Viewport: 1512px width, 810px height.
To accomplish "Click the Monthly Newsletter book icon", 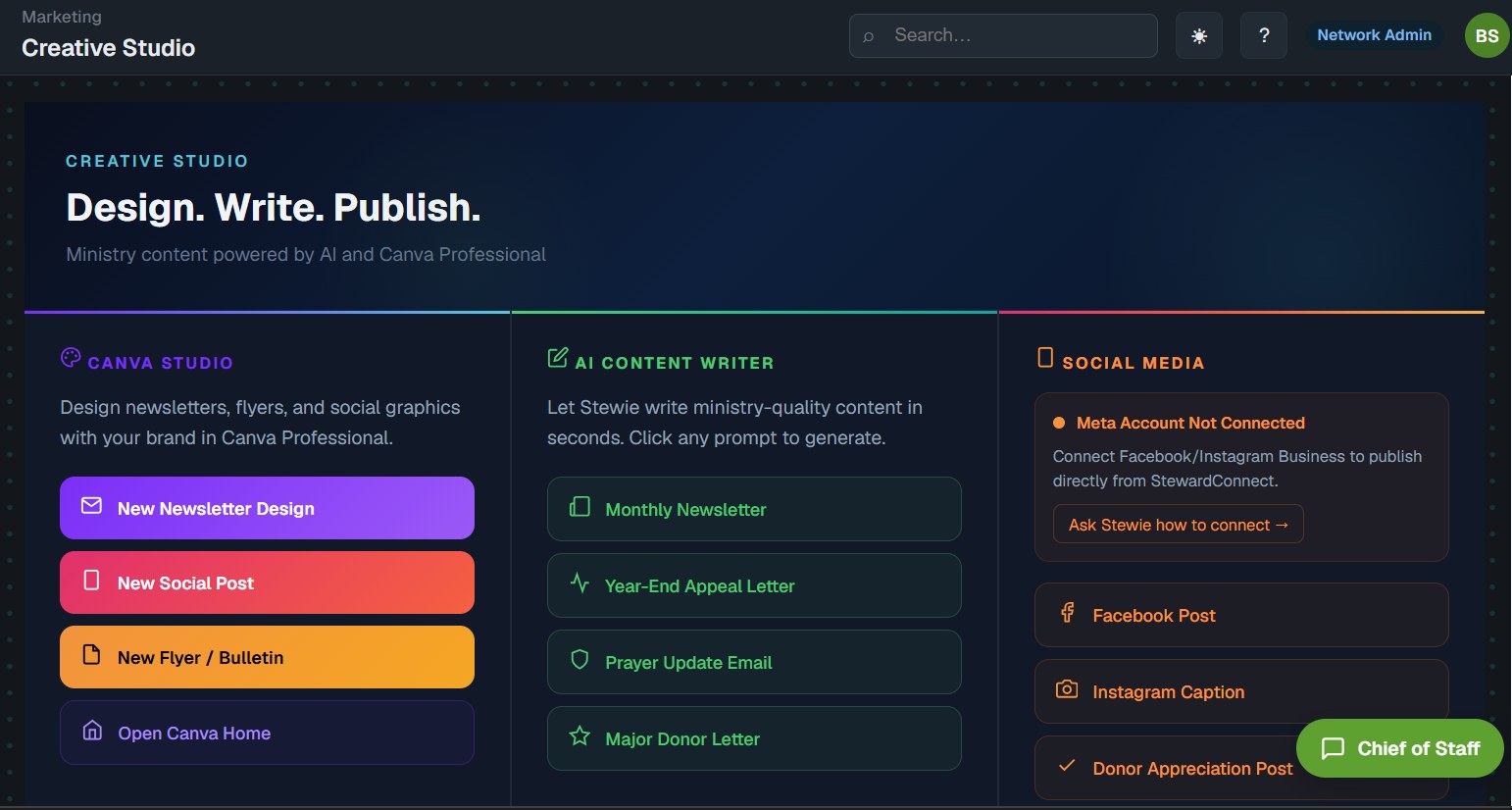I will pyautogui.click(x=580, y=507).
